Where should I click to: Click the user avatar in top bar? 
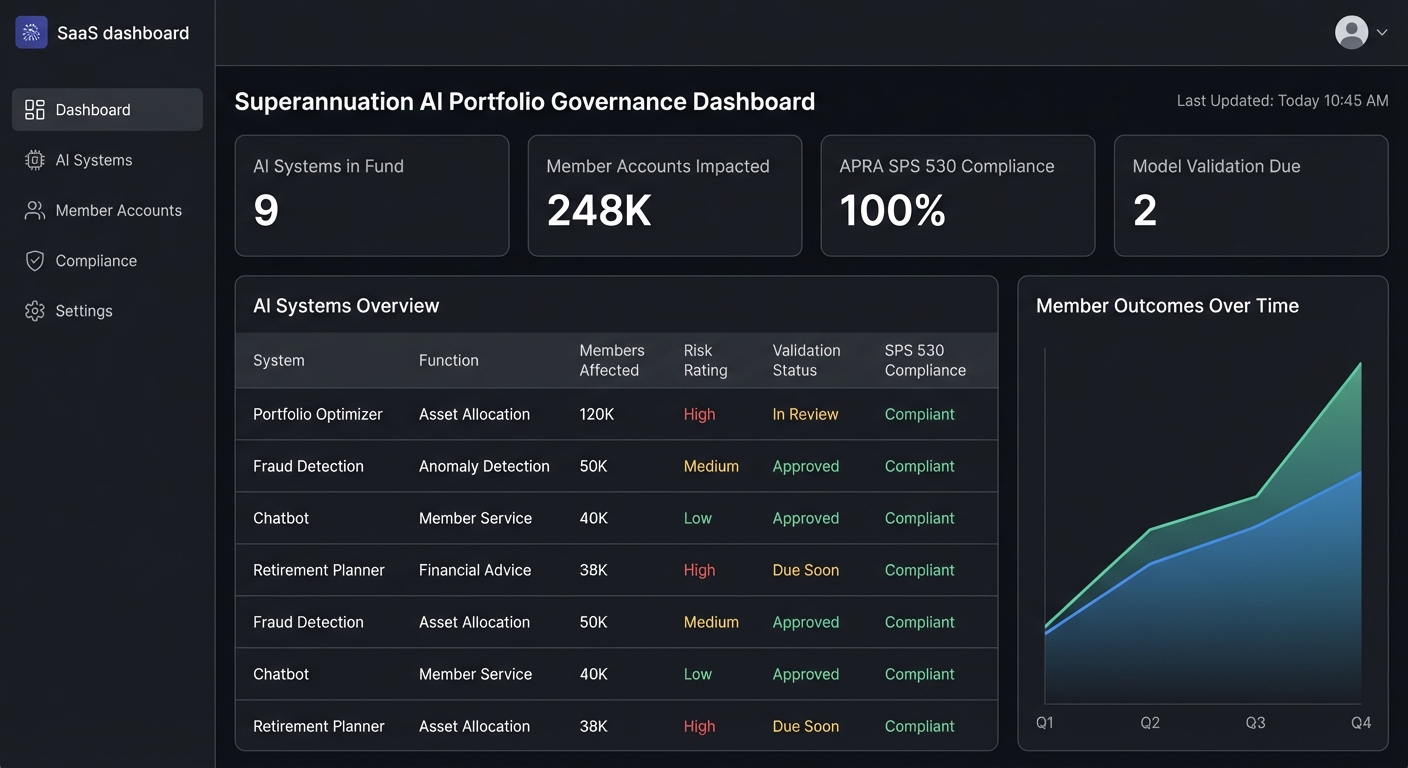(x=1350, y=31)
